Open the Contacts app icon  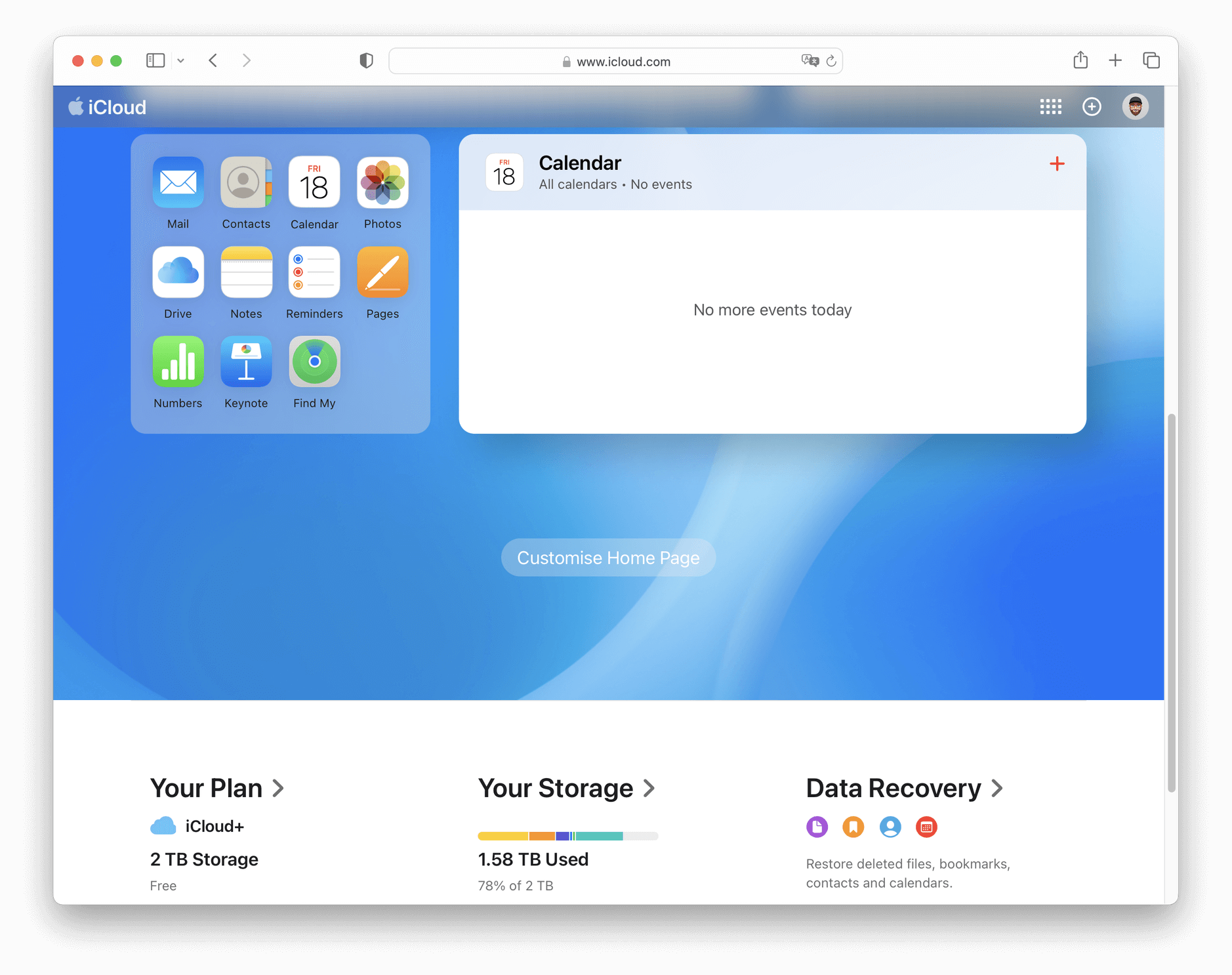click(246, 182)
